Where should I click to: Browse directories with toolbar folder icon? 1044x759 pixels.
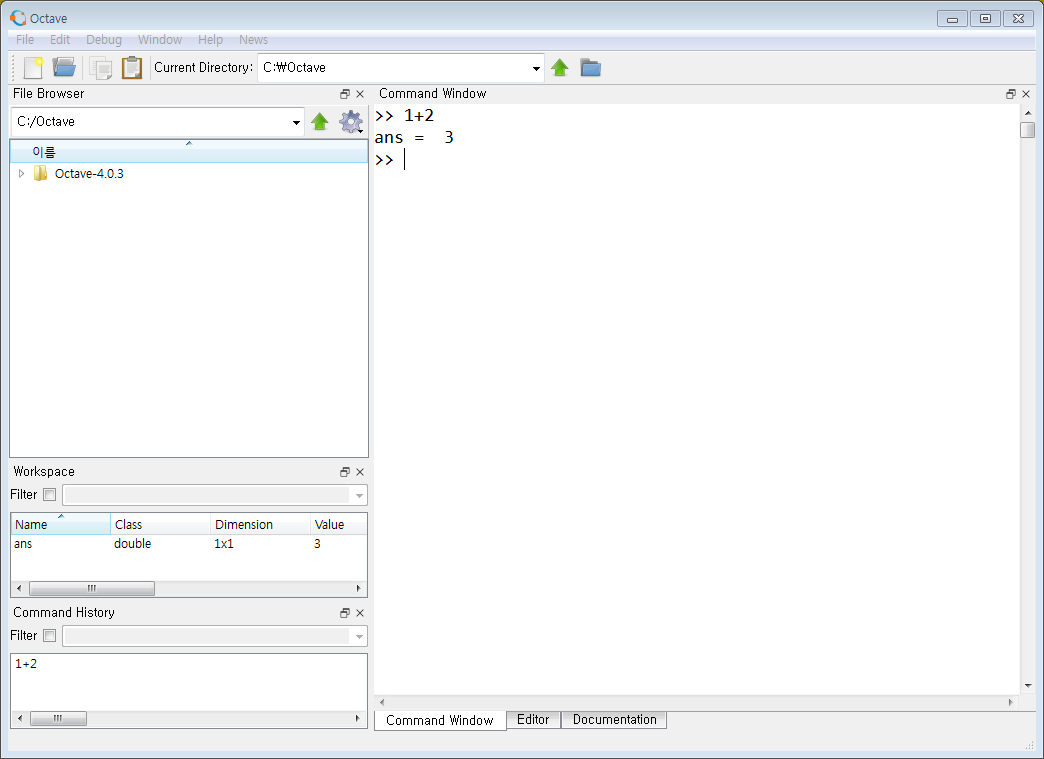coord(591,67)
